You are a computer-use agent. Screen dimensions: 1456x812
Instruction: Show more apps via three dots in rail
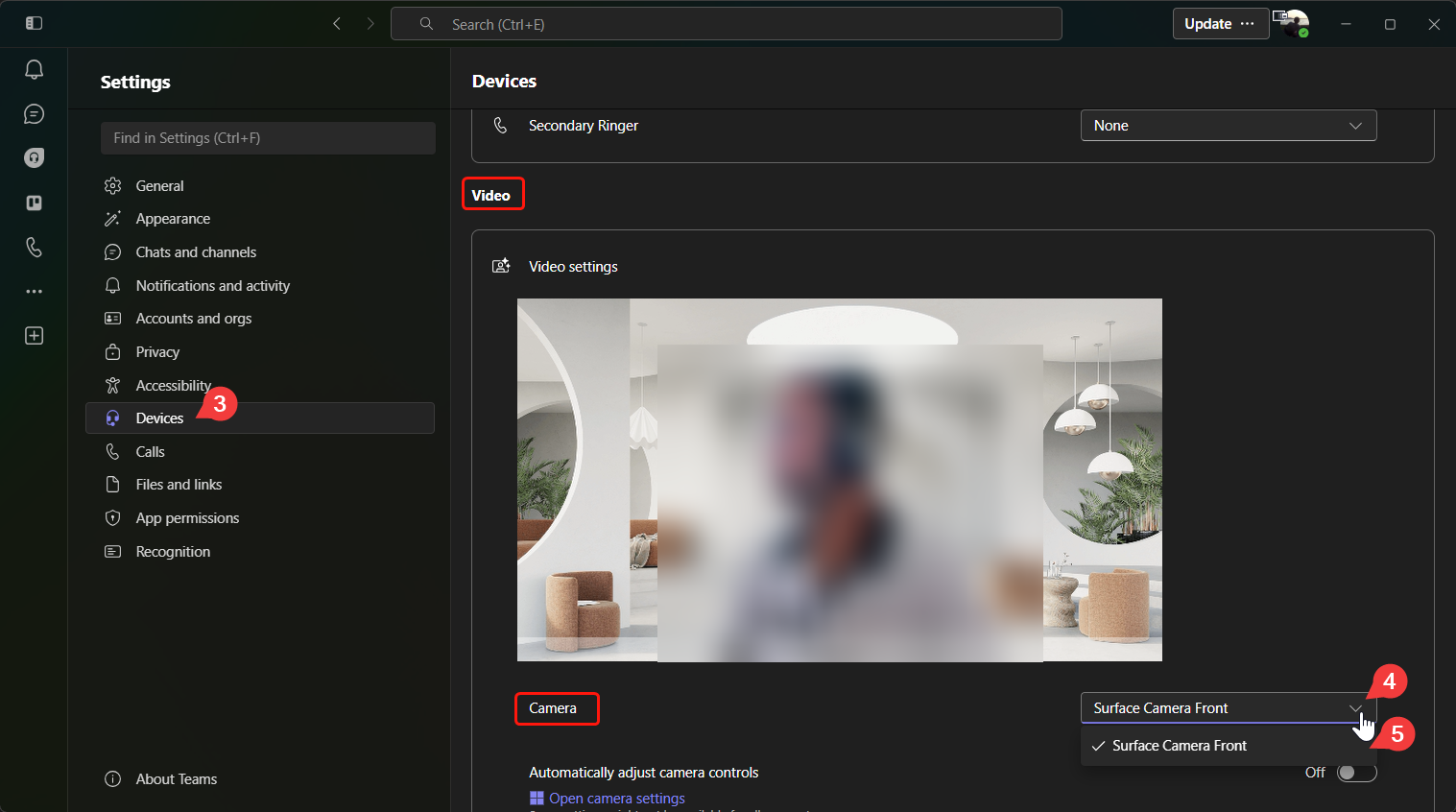34,291
